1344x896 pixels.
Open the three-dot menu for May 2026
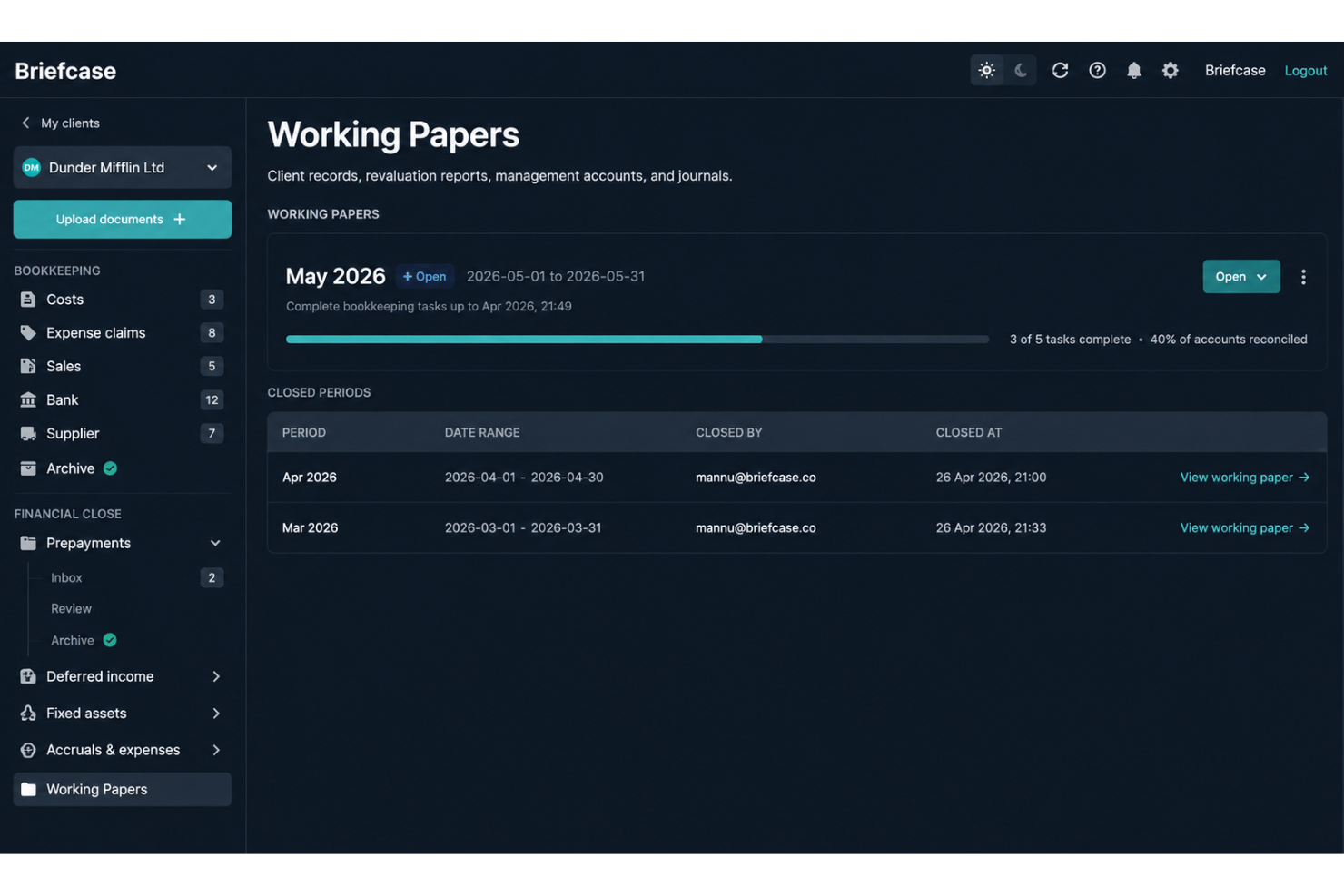pos(1303,277)
